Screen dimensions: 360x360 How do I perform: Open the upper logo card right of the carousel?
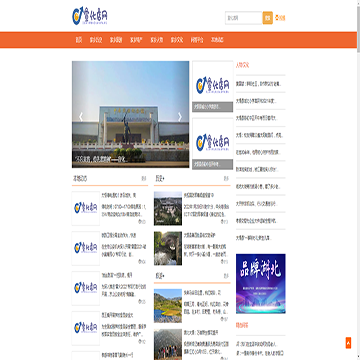point(212,86)
